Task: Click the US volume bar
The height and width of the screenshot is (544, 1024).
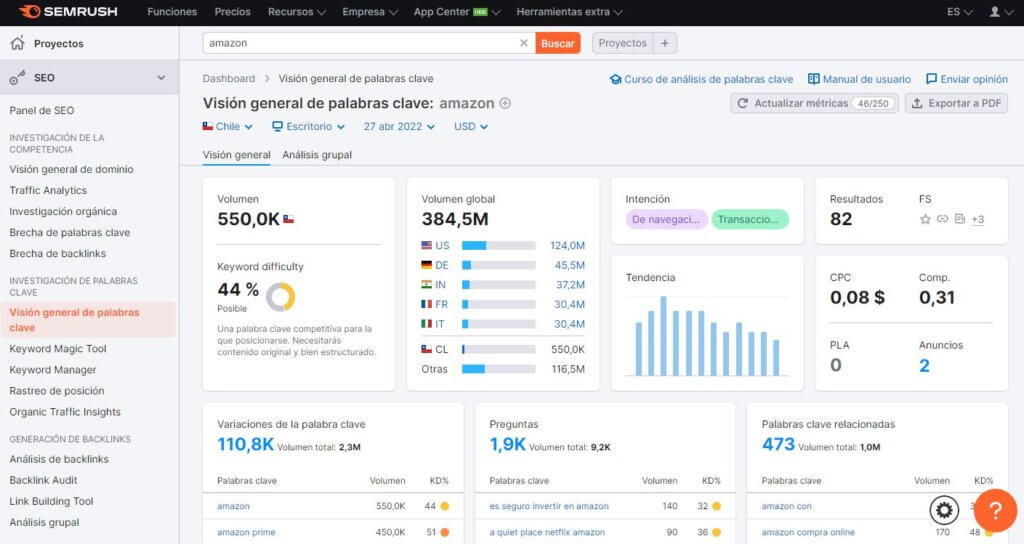Action: point(498,246)
